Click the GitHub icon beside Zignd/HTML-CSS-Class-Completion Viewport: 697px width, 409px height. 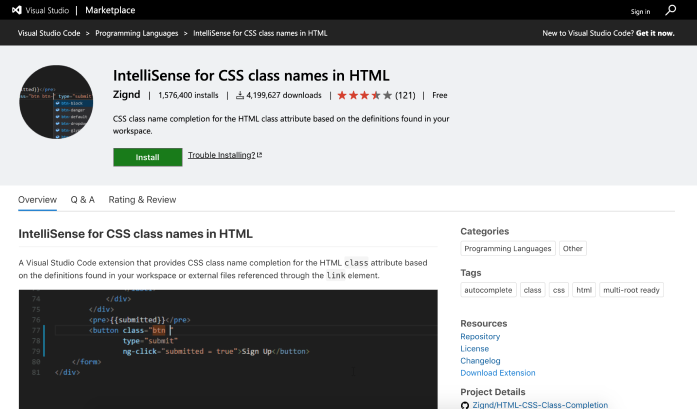(465, 405)
